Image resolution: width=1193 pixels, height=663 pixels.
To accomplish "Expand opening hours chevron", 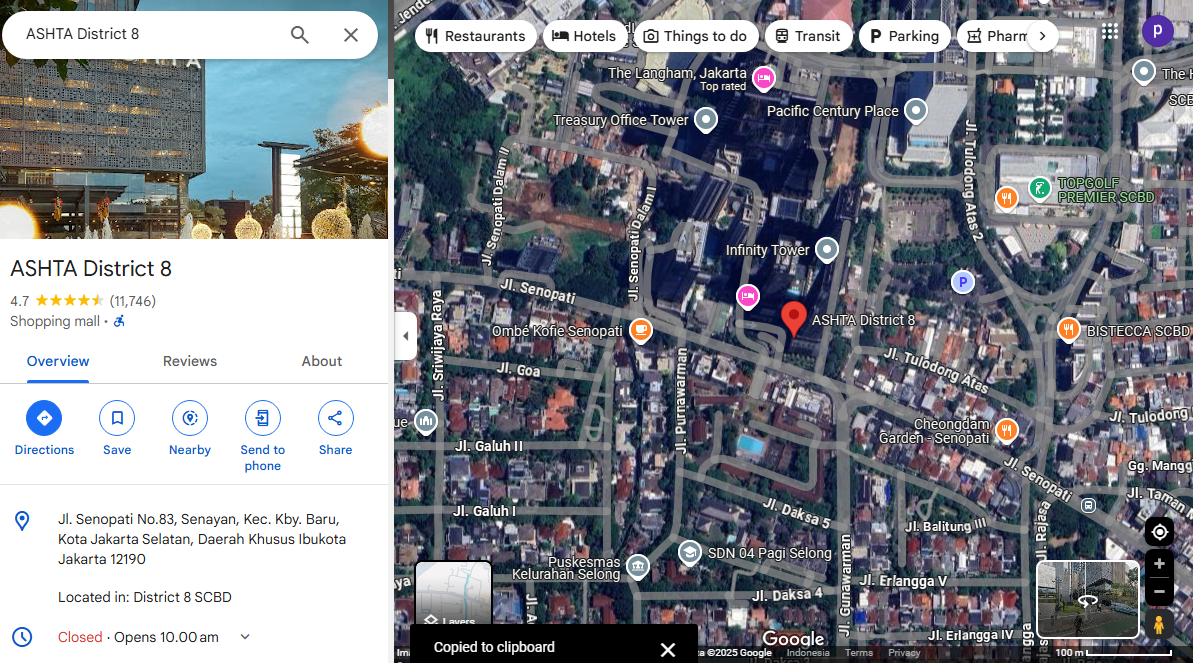I will pyautogui.click(x=245, y=637).
